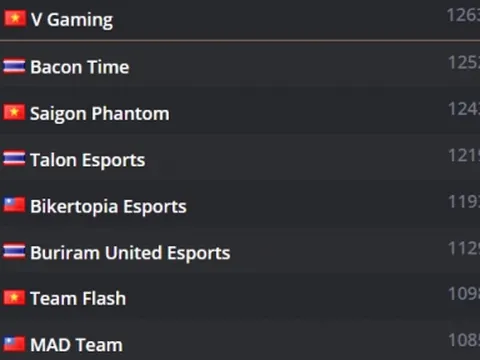Click the Vietnam flag beside V Gaming
Screen dimensions: 480x360
pos(15,19)
